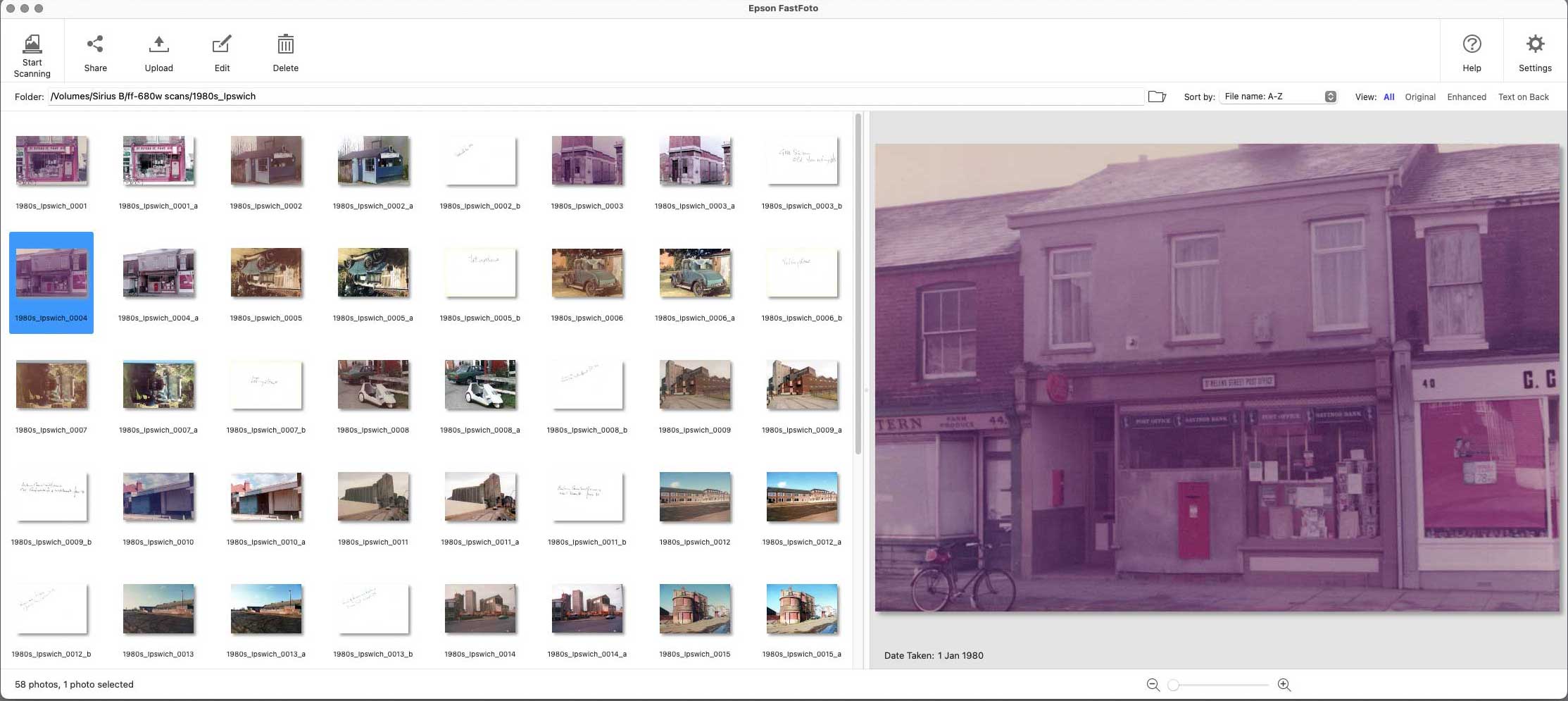The width and height of the screenshot is (1568, 701).
Task: Show only Enhanced photos
Action: pos(1467,97)
